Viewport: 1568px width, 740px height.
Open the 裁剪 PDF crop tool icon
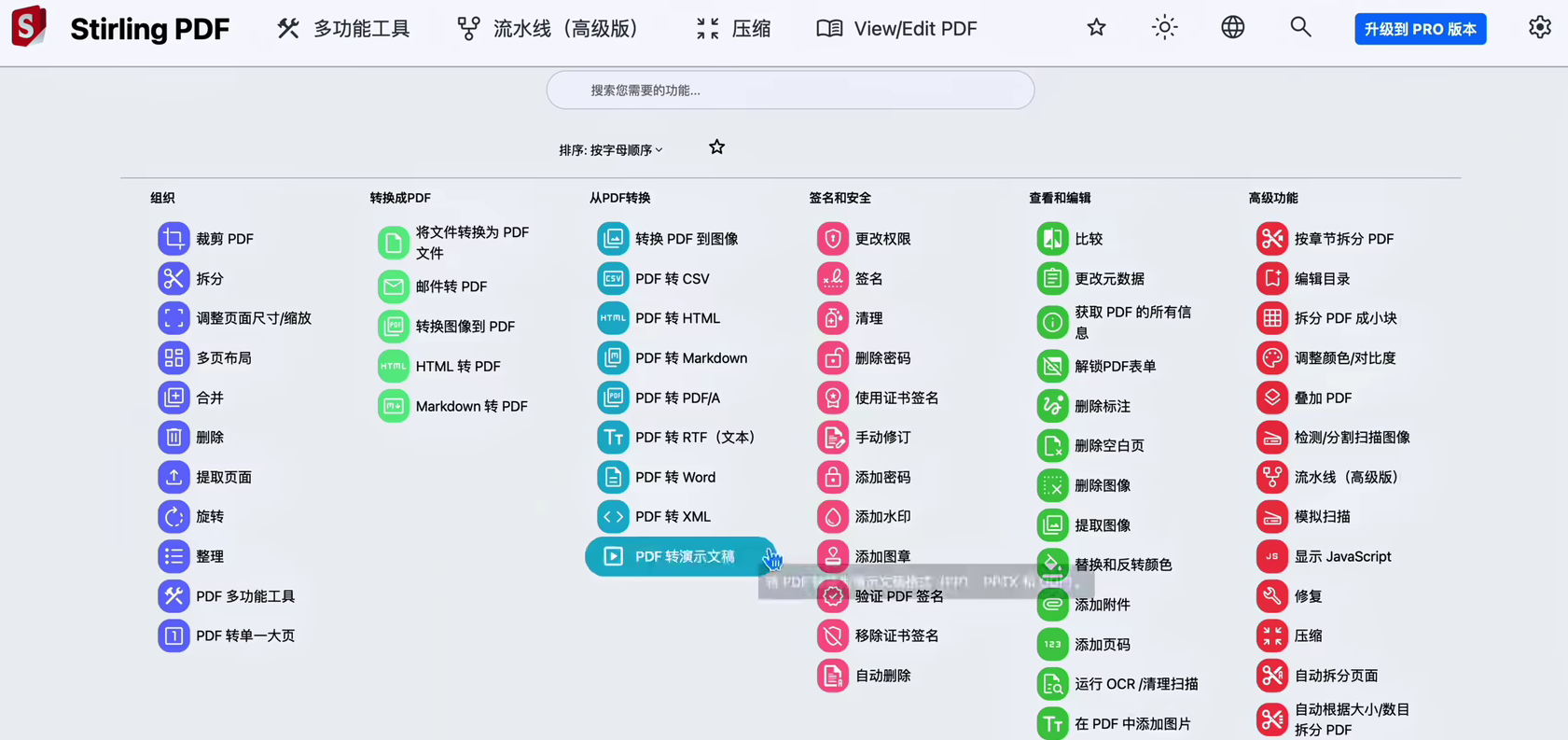pyautogui.click(x=173, y=239)
